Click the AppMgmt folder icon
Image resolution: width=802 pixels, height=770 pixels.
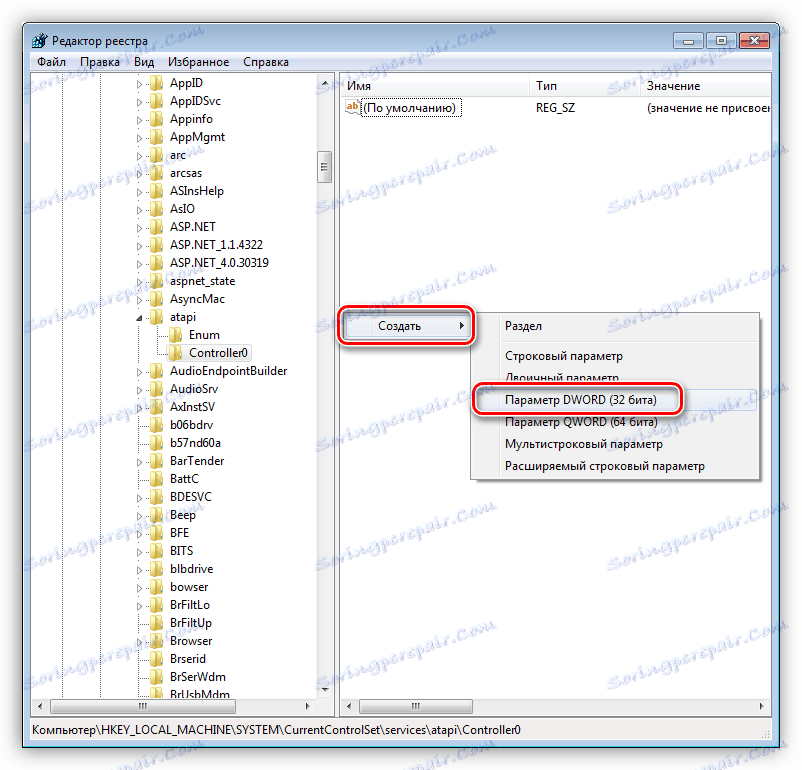click(x=157, y=137)
